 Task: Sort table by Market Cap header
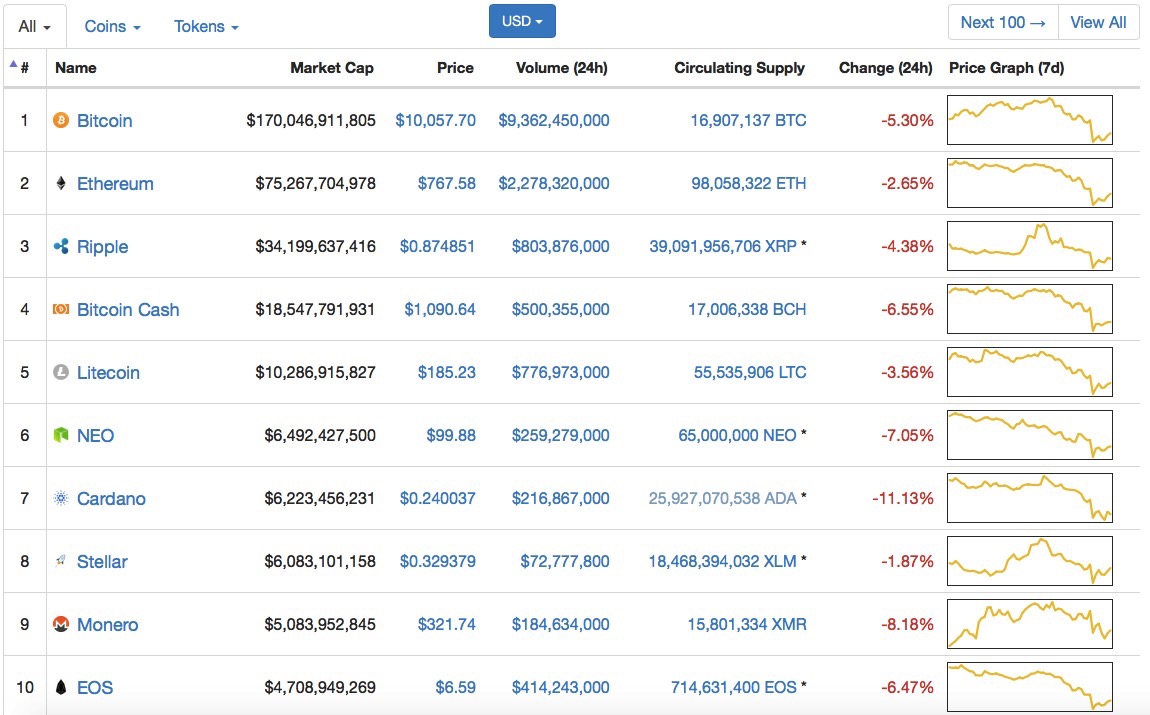tap(332, 67)
